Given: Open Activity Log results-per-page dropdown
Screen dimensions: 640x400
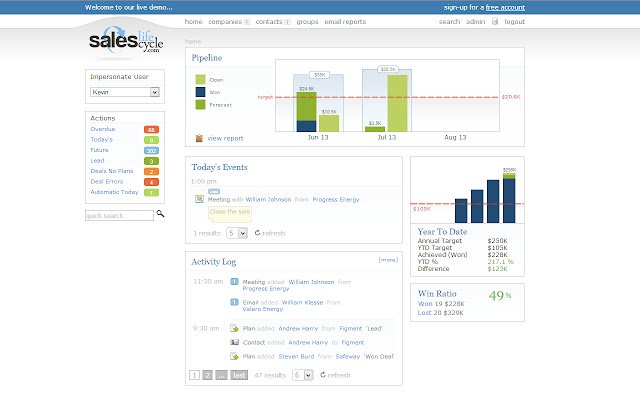Looking at the screenshot, I should tap(302, 375).
